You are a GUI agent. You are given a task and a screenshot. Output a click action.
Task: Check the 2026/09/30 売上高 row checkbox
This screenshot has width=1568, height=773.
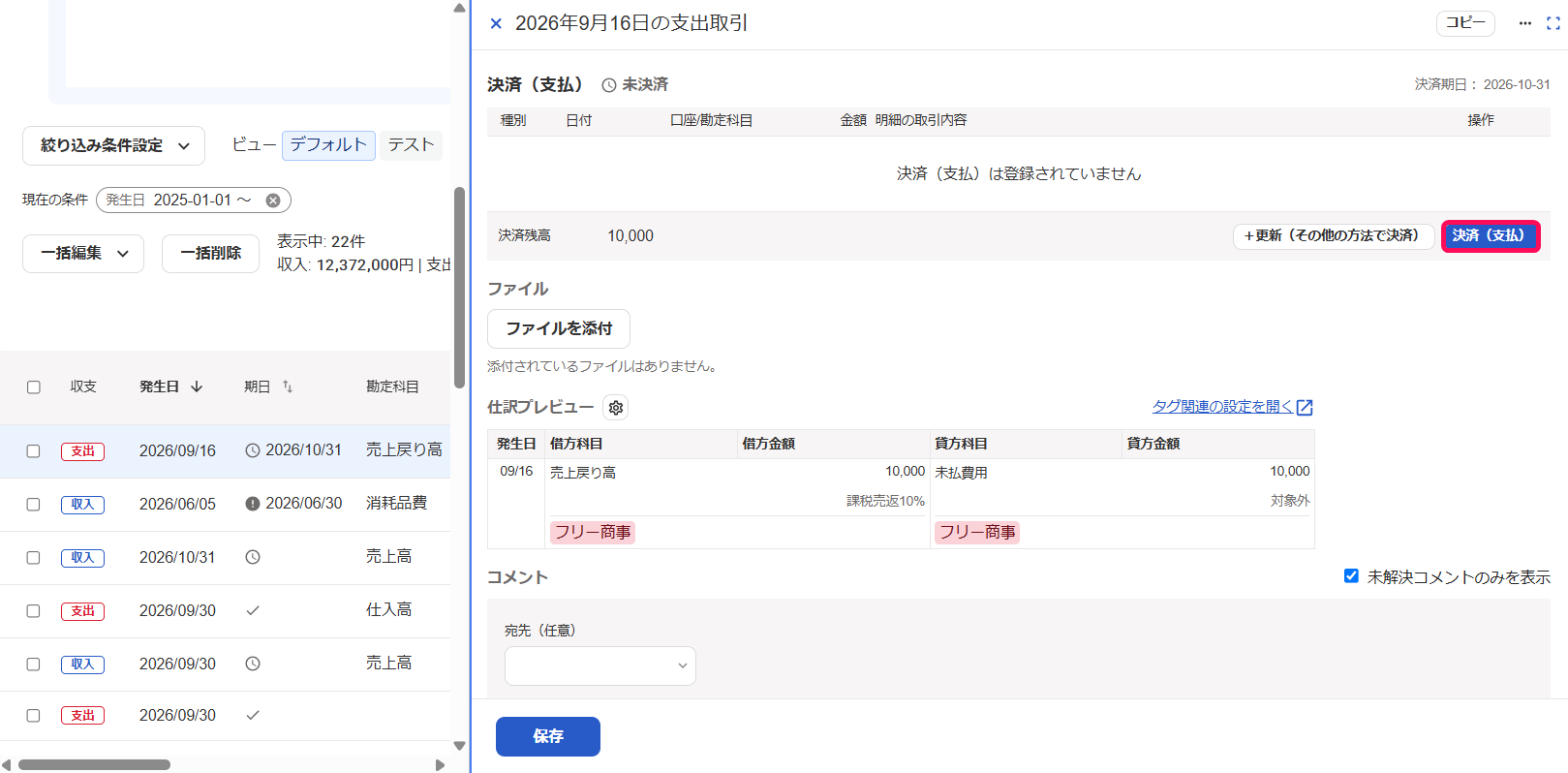[33, 665]
